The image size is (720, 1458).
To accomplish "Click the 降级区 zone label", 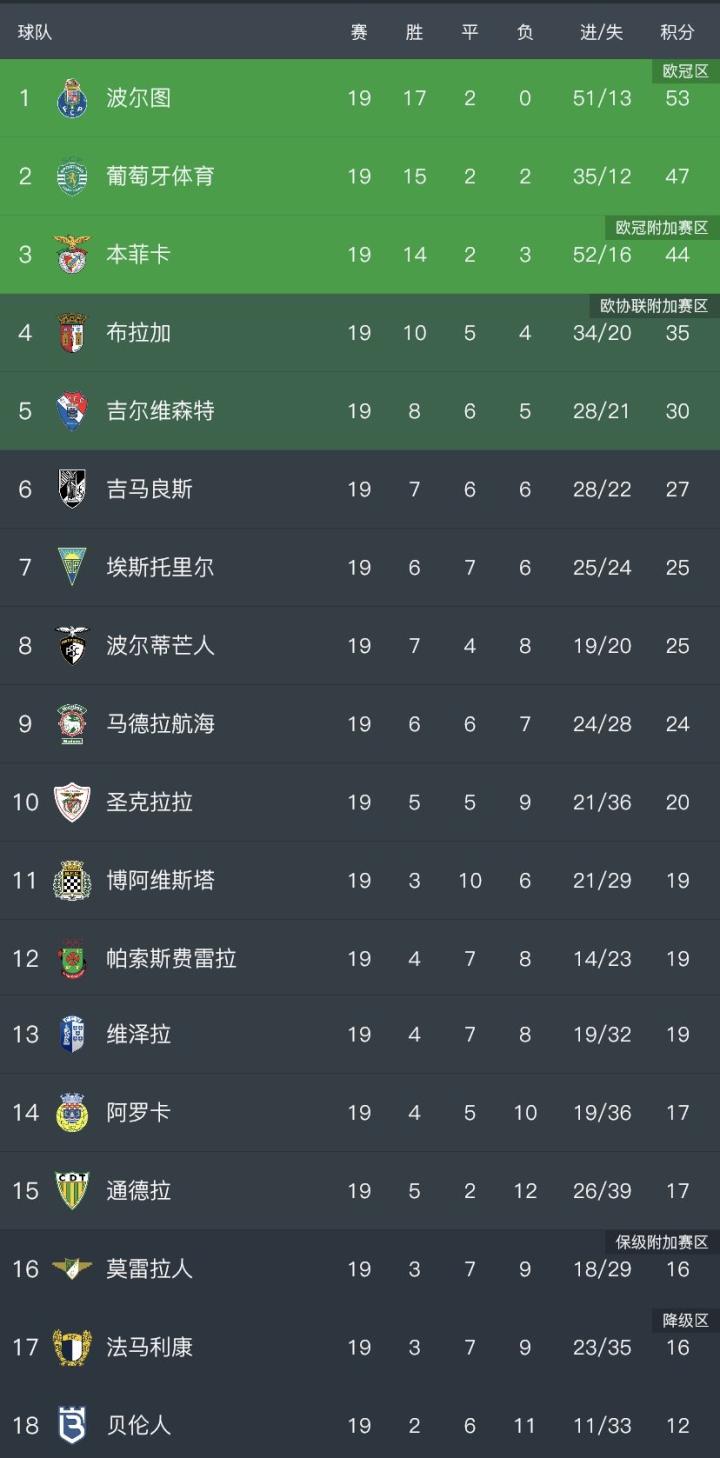I will (x=685, y=1320).
